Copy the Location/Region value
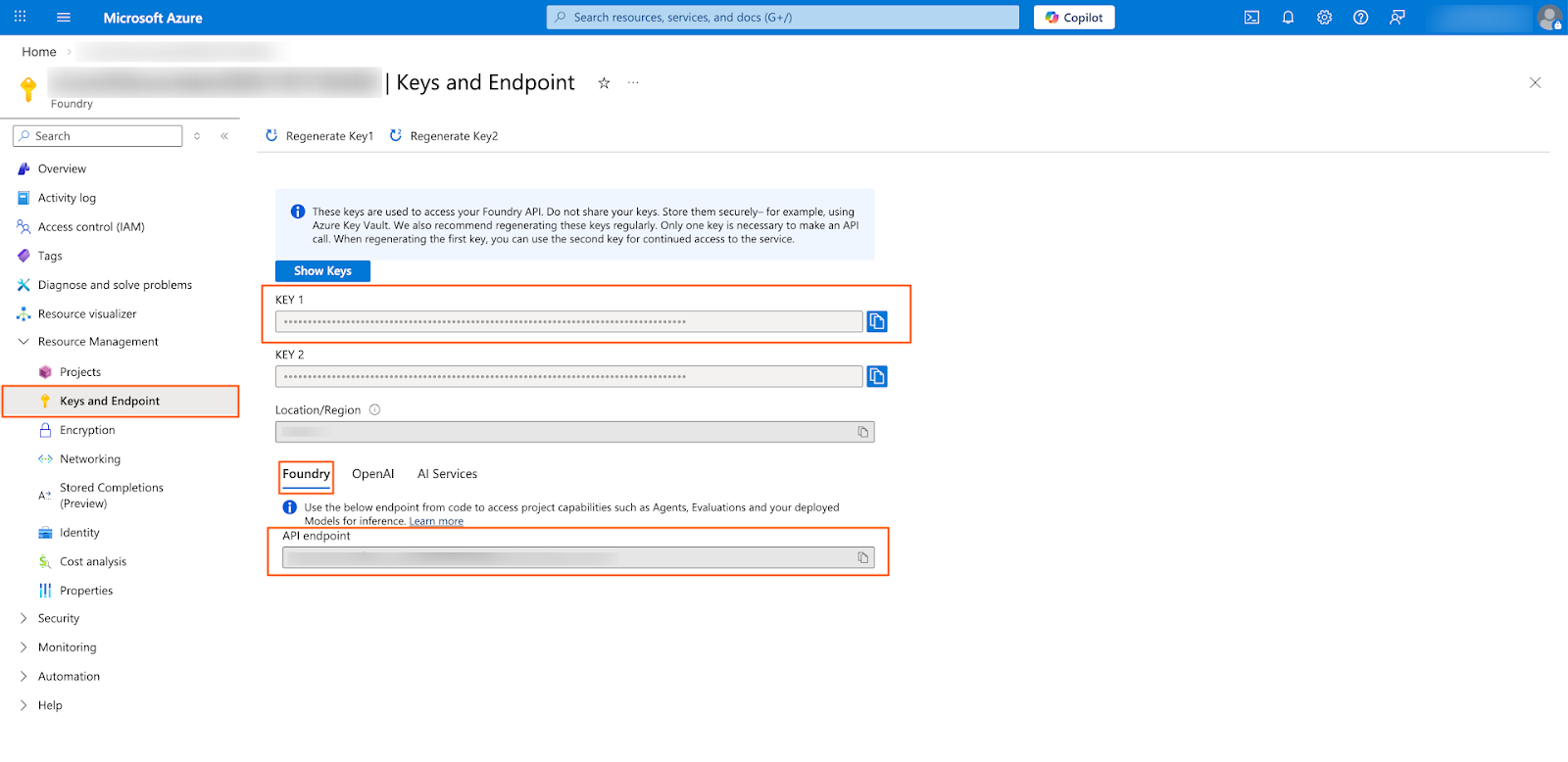The width and height of the screenshot is (1568, 762). click(x=863, y=432)
